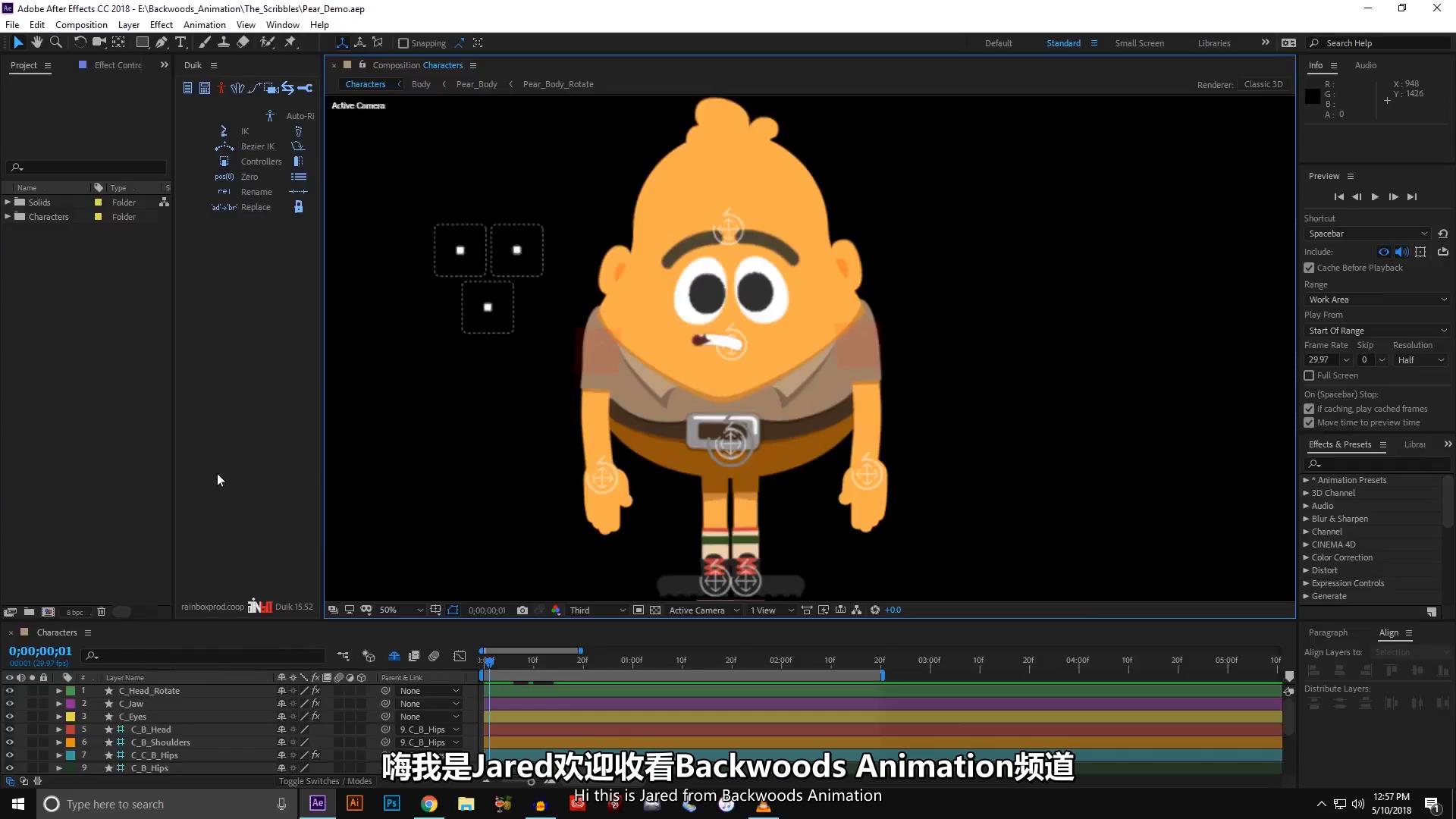Image resolution: width=1456 pixels, height=819 pixels.
Task: Select the Puppet Pin tool
Action: tap(290, 42)
